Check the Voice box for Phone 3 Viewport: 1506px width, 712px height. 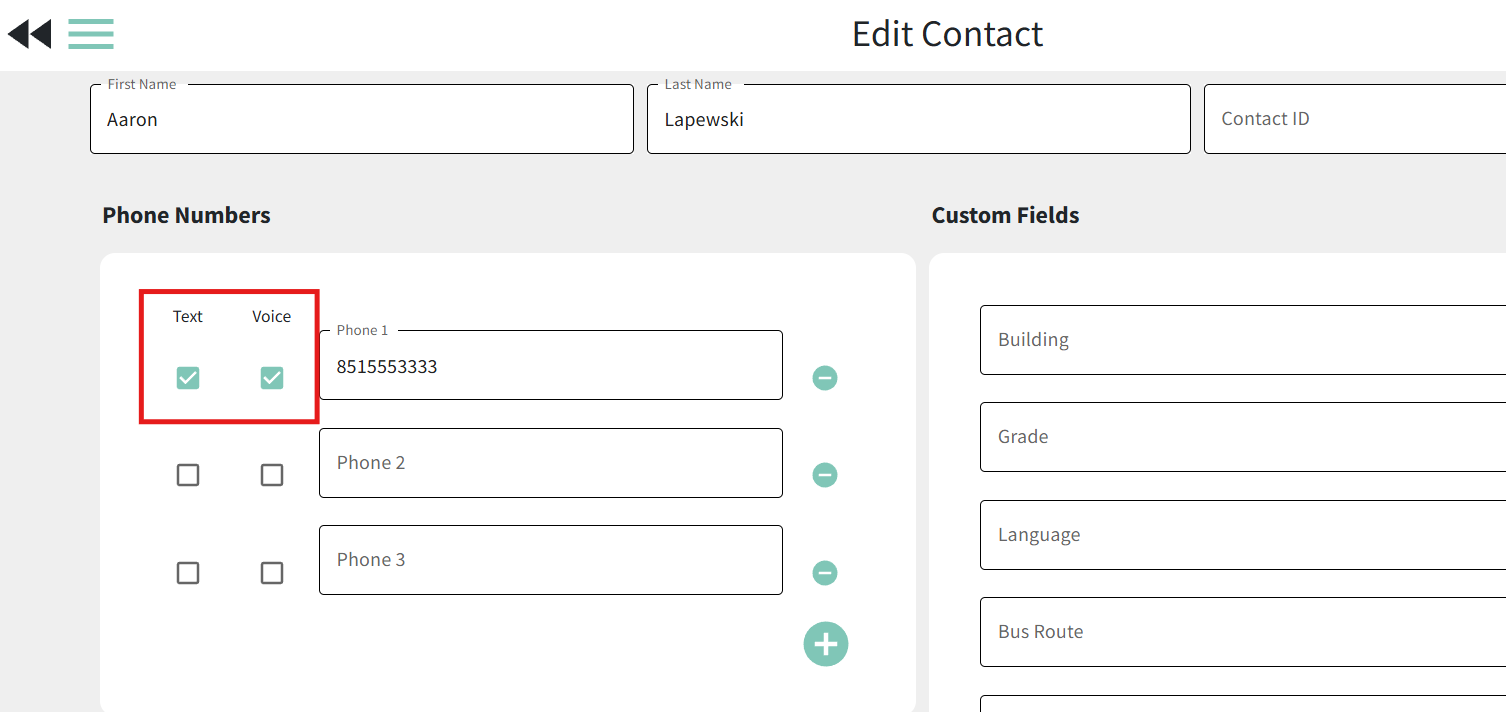[272, 573]
